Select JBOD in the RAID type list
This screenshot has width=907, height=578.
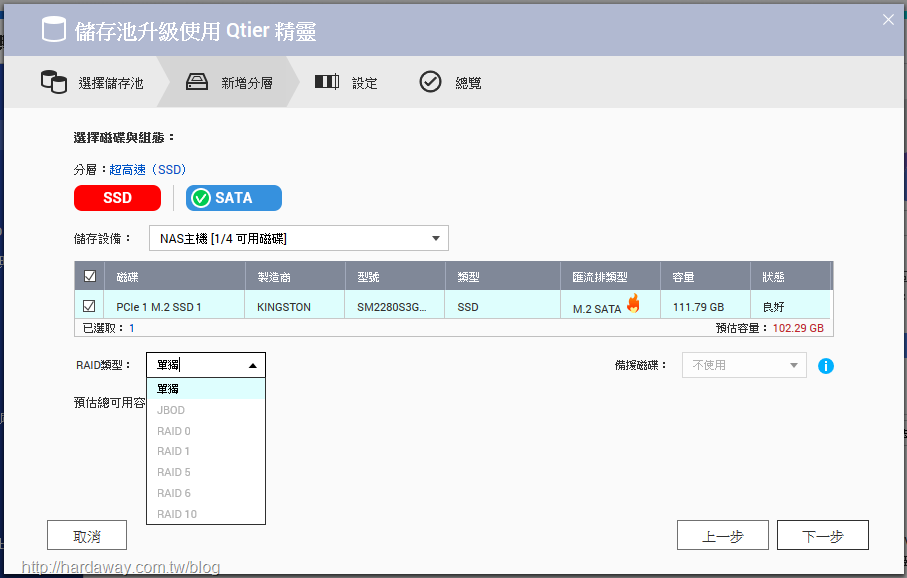[206, 410]
